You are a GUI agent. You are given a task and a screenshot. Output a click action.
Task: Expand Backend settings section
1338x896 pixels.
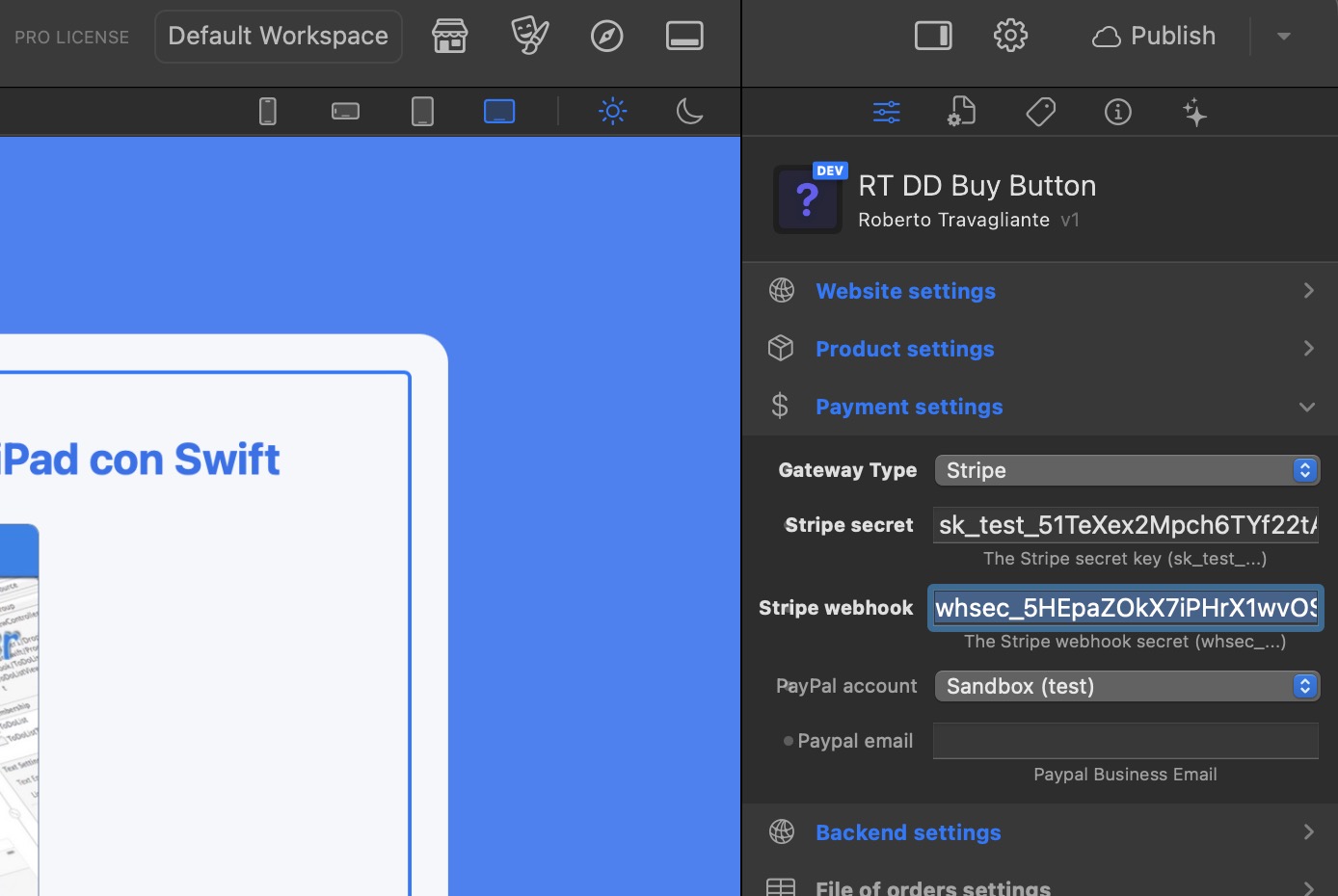point(1040,832)
